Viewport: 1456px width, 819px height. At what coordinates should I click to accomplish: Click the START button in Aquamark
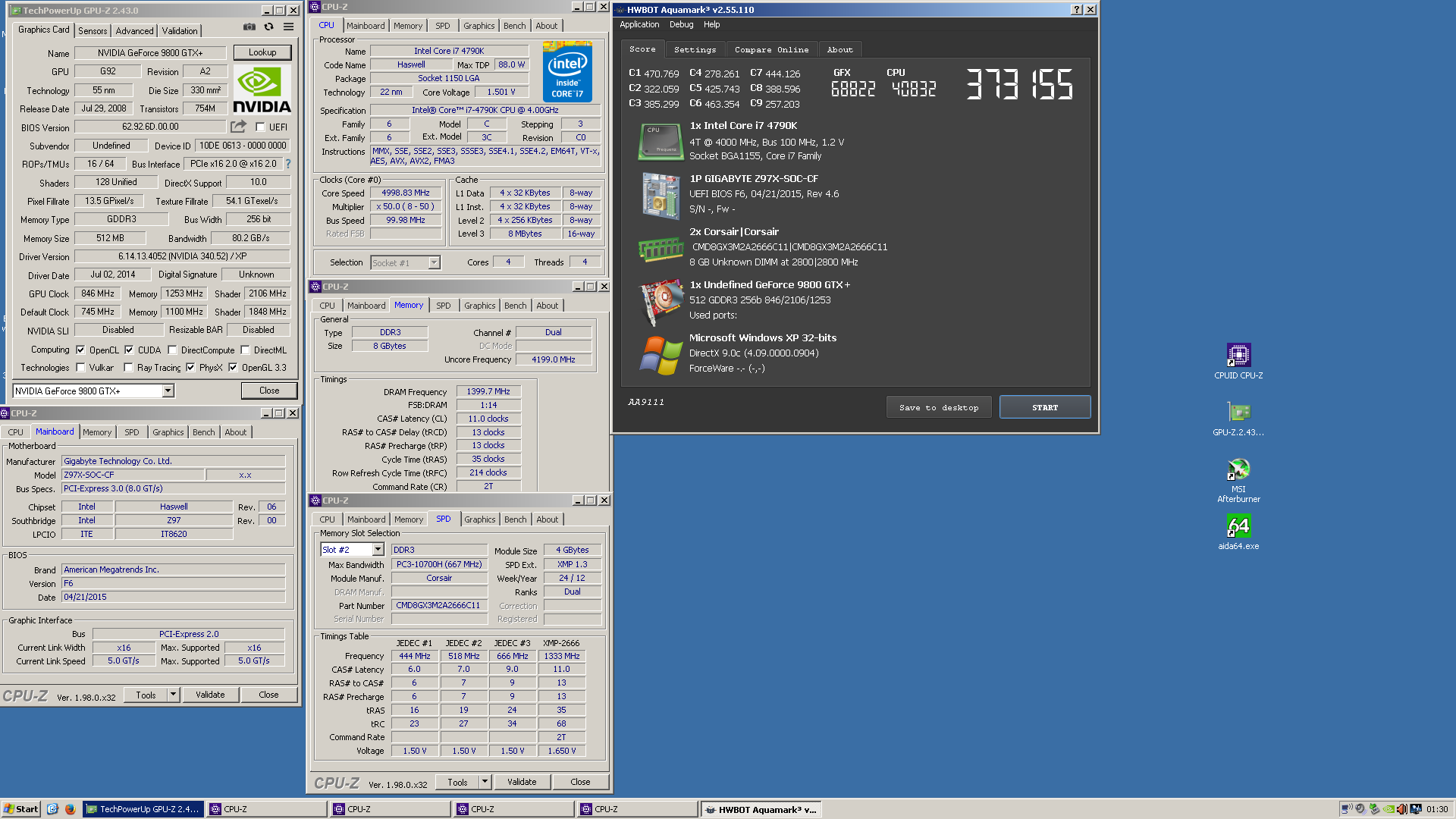pos(1044,407)
